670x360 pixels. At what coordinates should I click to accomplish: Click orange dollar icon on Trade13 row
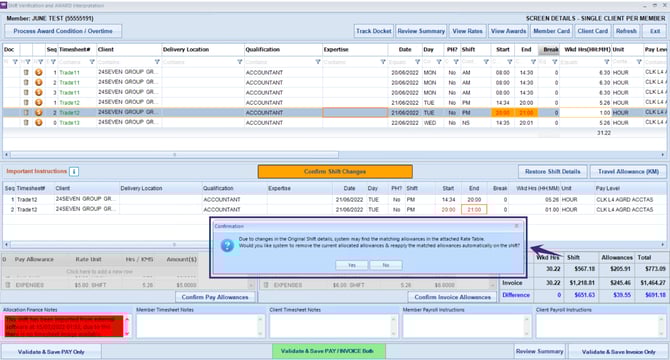tap(38, 123)
